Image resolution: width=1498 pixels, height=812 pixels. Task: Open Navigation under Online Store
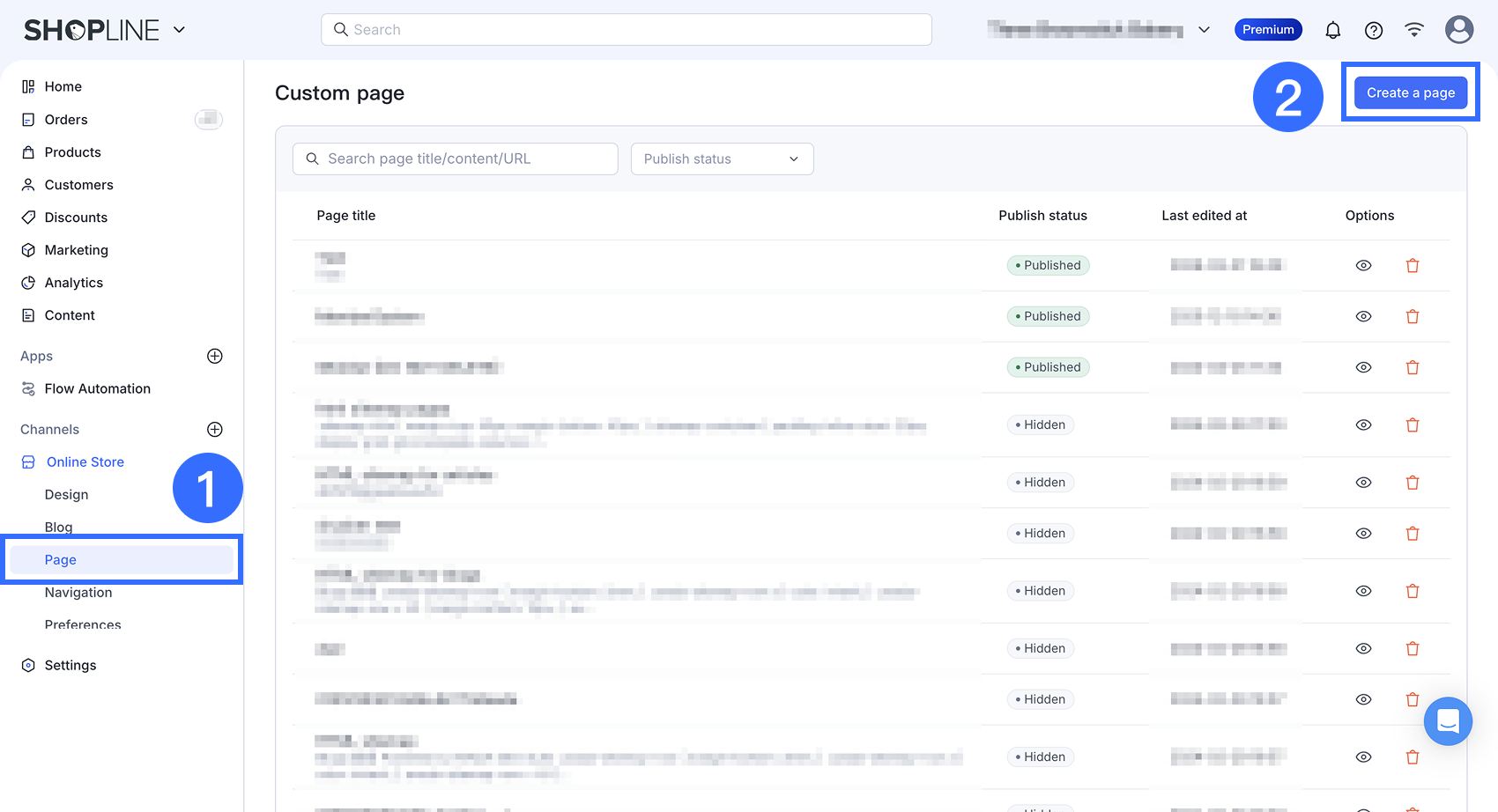pyautogui.click(x=78, y=593)
